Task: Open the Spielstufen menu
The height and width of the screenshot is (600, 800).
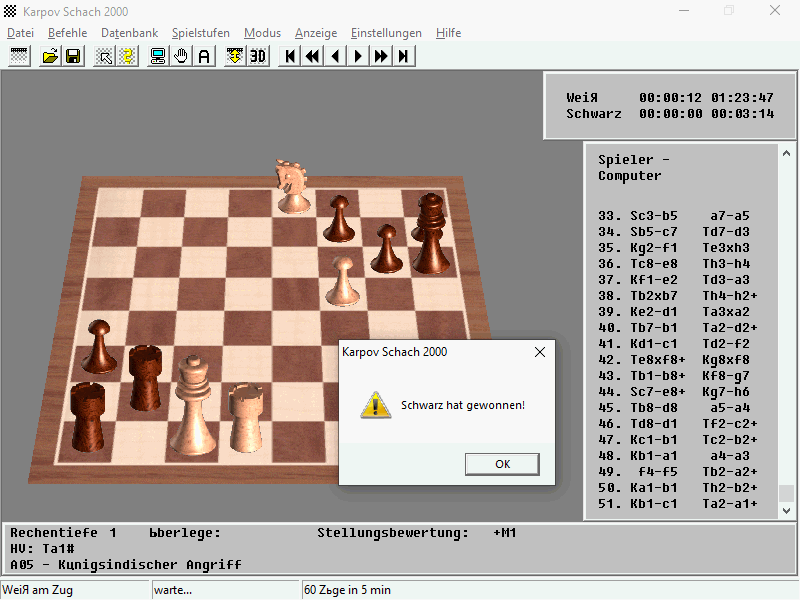Action: [x=201, y=33]
